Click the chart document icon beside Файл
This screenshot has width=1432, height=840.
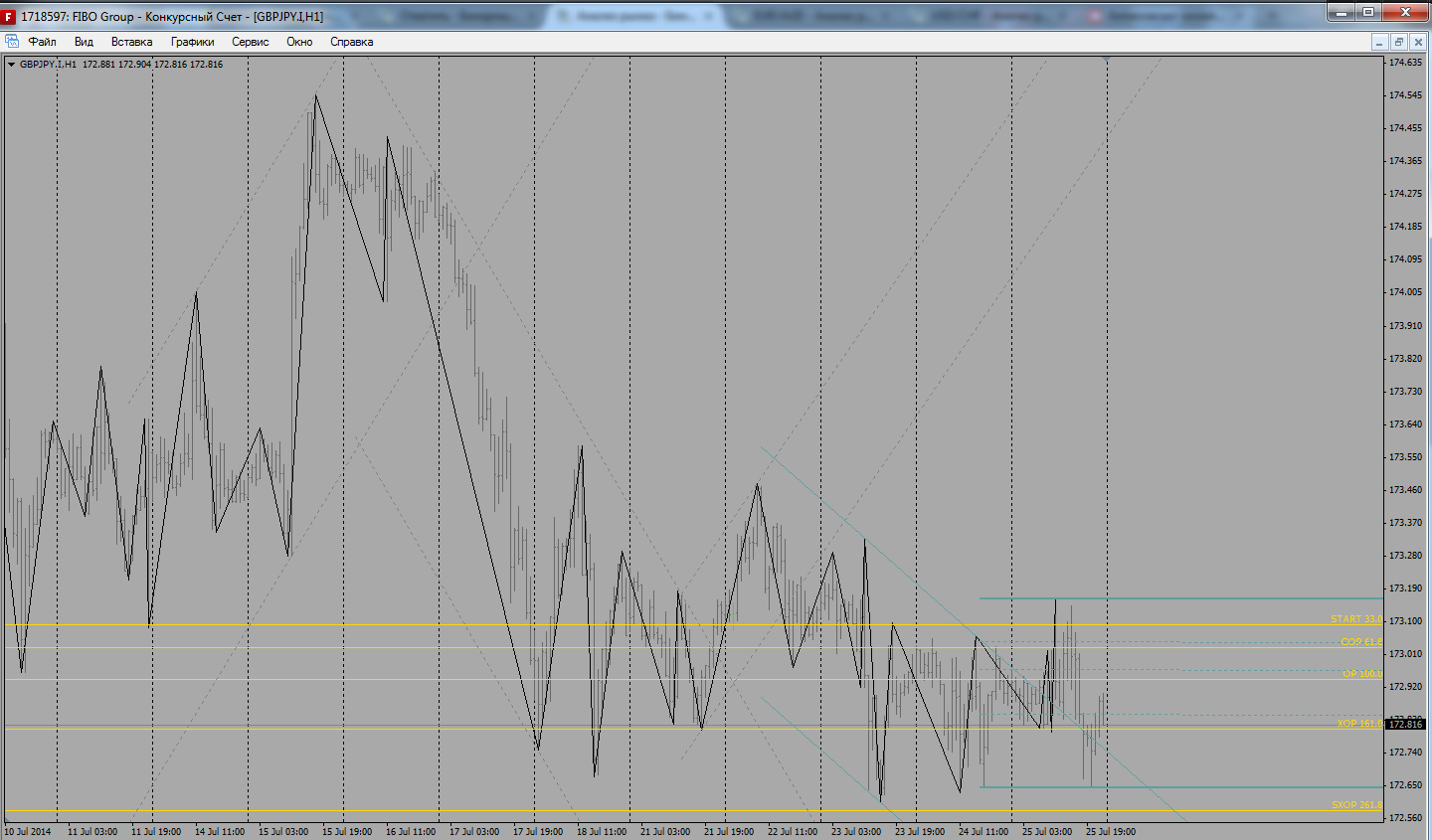(x=12, y=42)
